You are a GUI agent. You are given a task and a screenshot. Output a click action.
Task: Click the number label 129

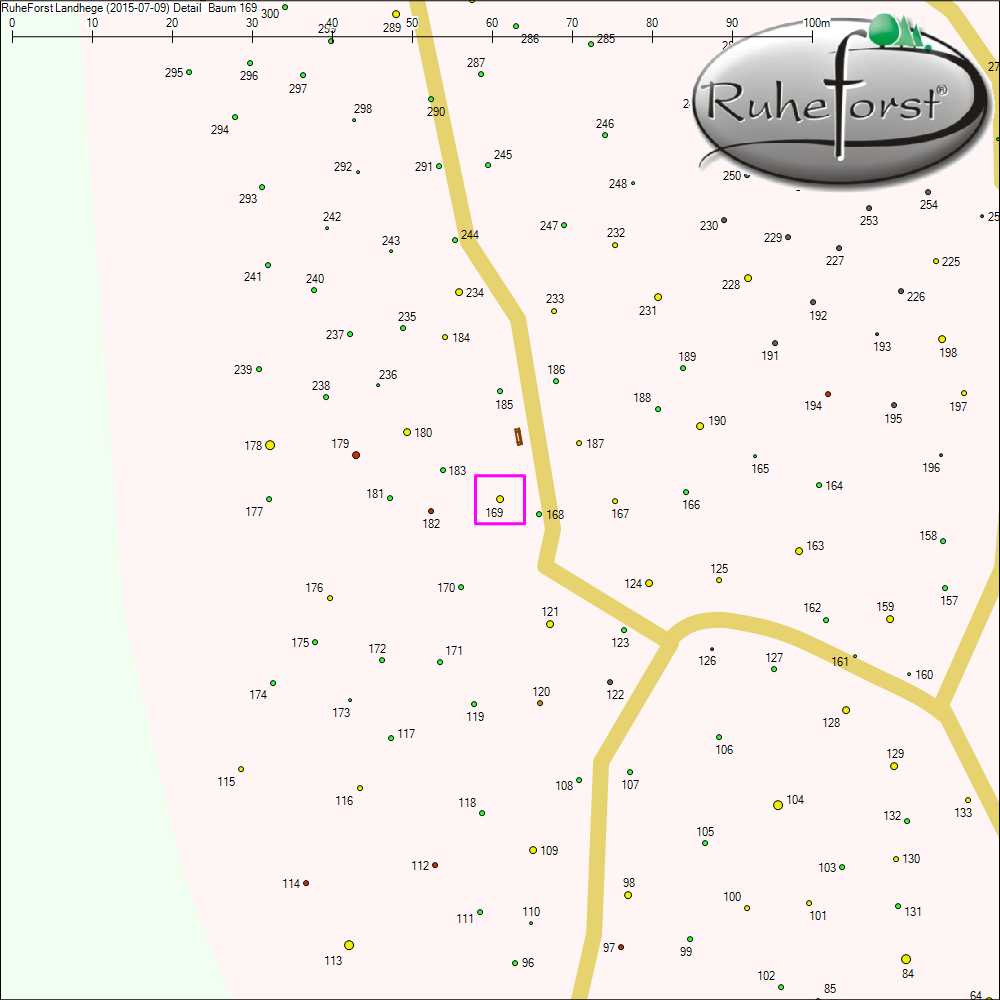[895, 754]
